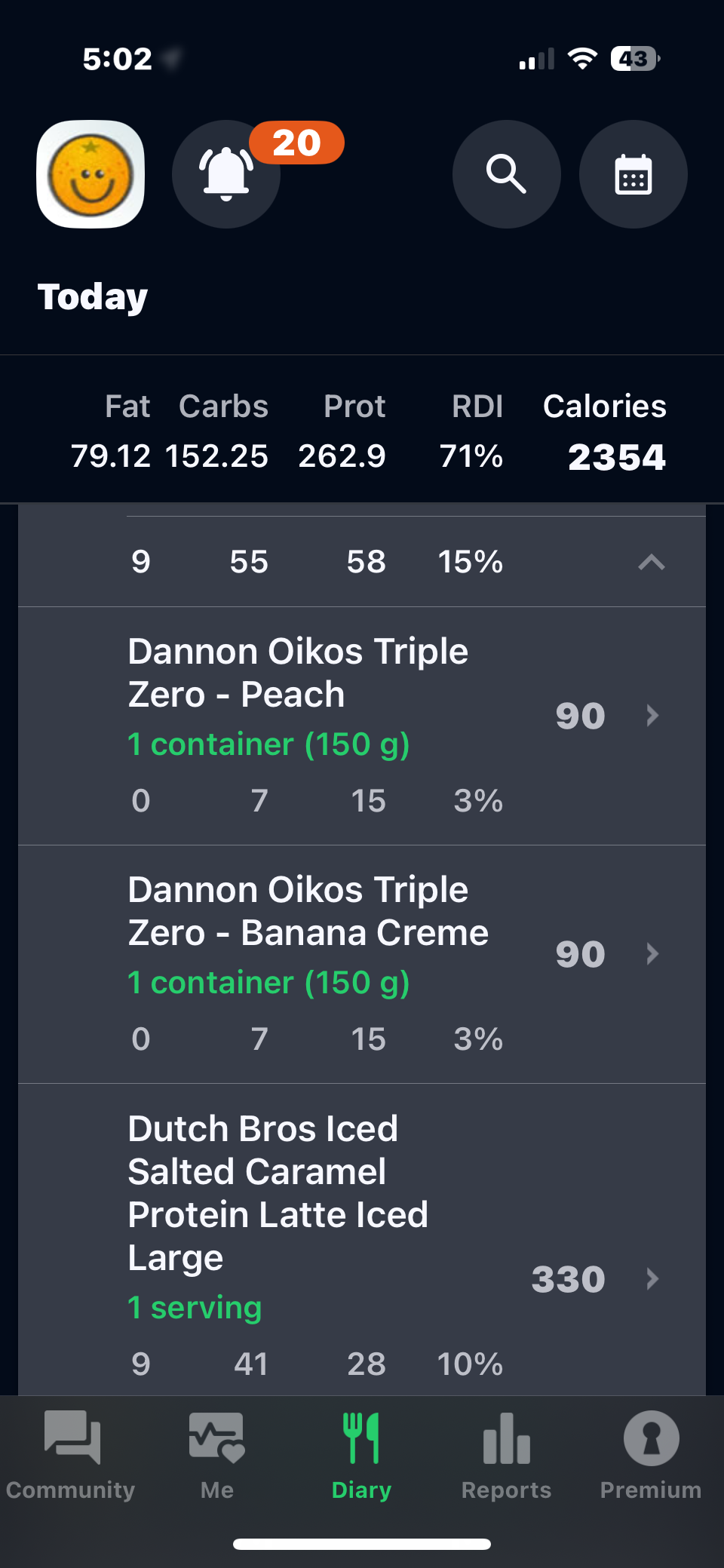
Task: Tap the search magnifier icon
Action: [506, 174]
